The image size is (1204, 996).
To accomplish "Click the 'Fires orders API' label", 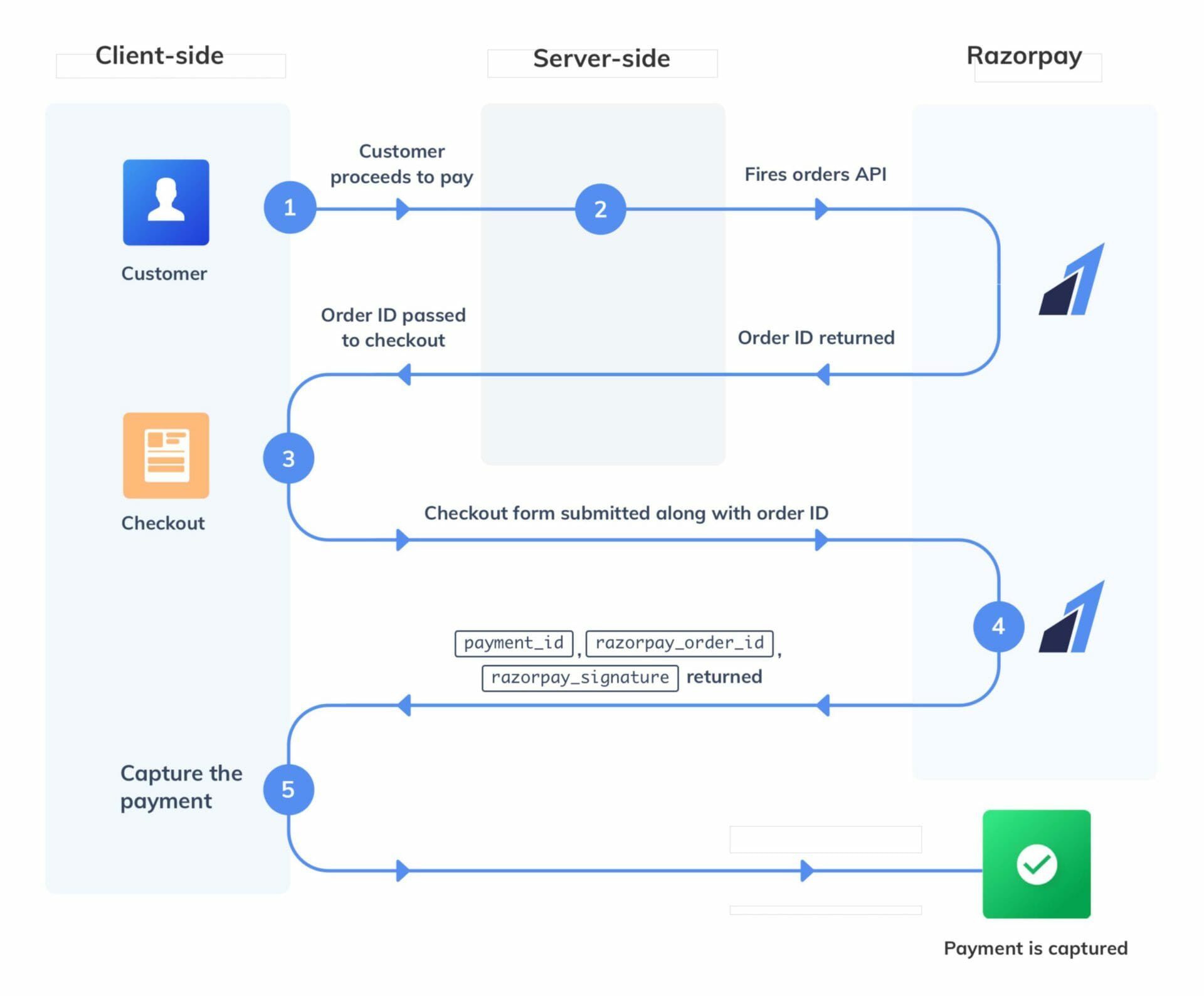I will pos(815,174).
